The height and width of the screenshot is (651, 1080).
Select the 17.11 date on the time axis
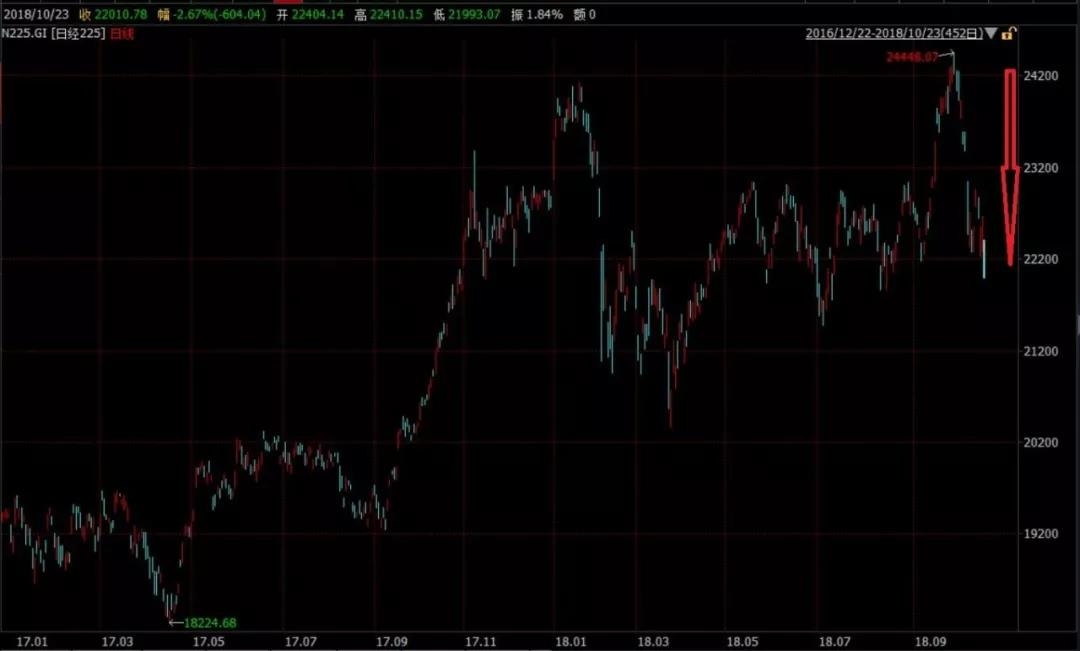tap(481, 641)
